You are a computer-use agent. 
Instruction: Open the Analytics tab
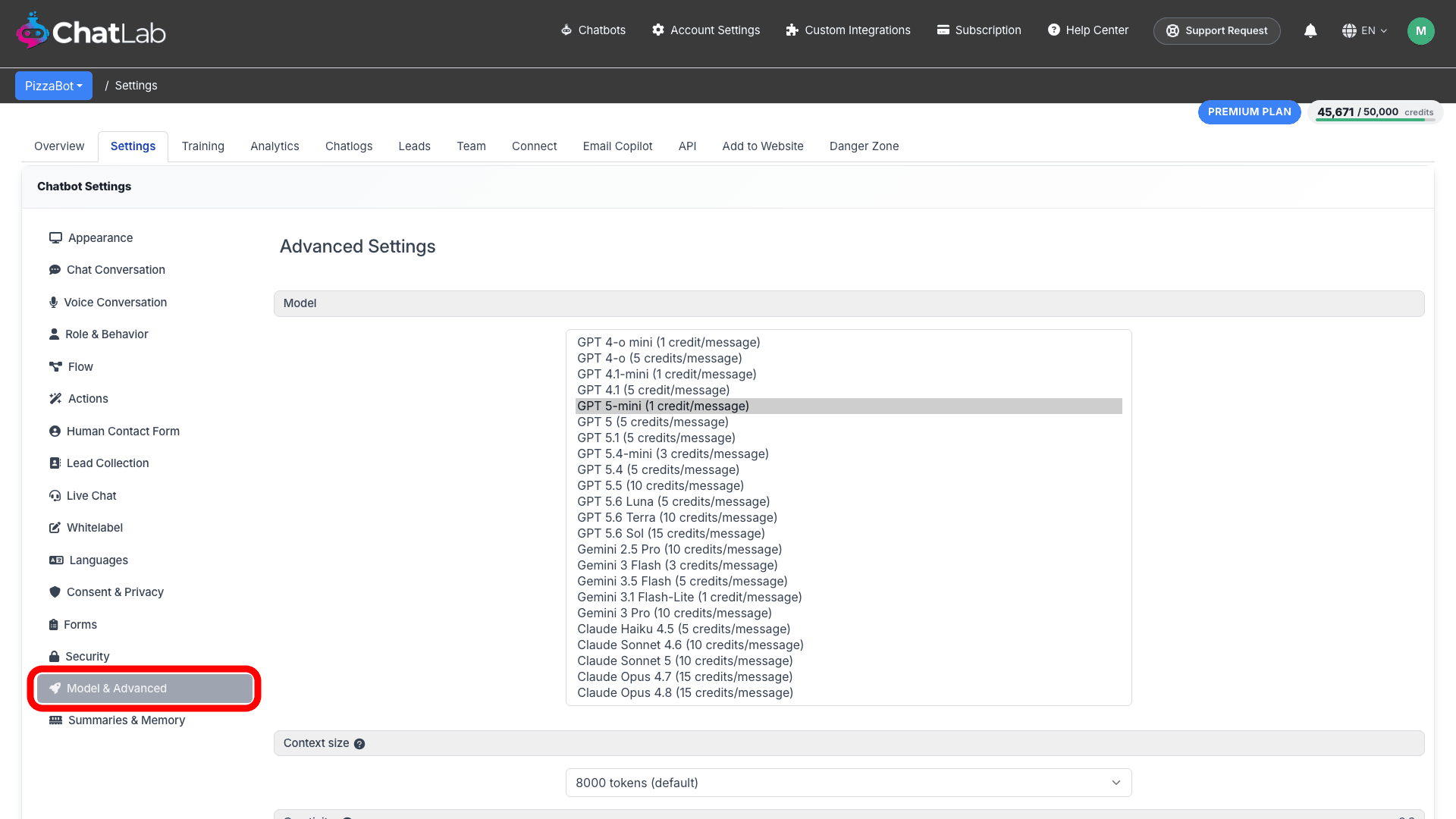pos(275,146)
